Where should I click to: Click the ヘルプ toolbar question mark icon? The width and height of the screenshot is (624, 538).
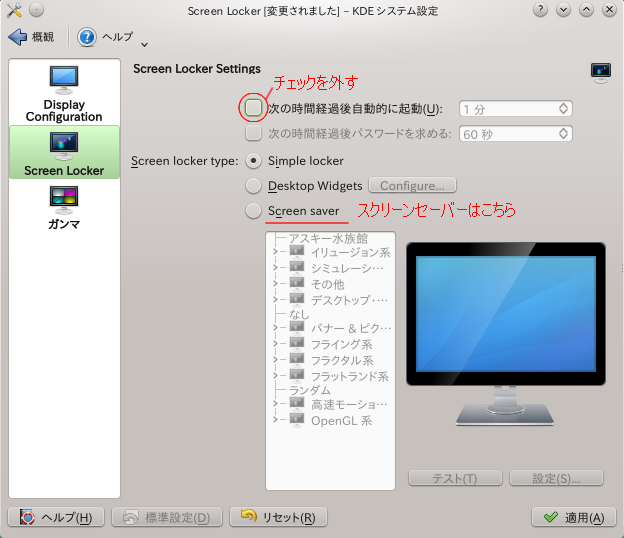tap(87, 37)
